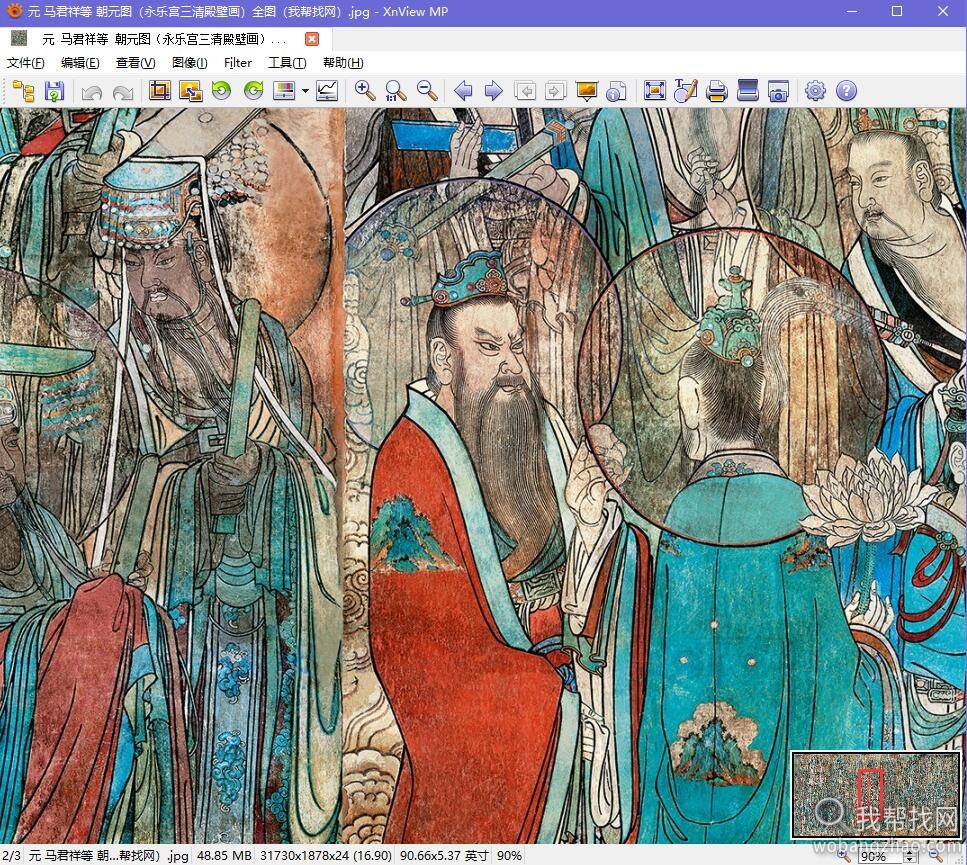Click the 31730x1878x24 dimensions in status bar
This screenshot has height=865, width=967.
pyautogui.click(x=326, y=856)
